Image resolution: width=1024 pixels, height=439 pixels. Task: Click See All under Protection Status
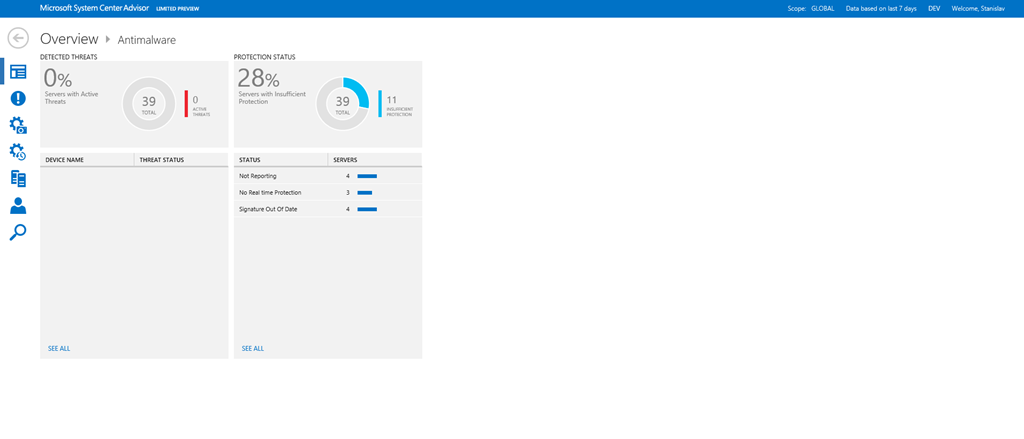click(x=253, y=348)
